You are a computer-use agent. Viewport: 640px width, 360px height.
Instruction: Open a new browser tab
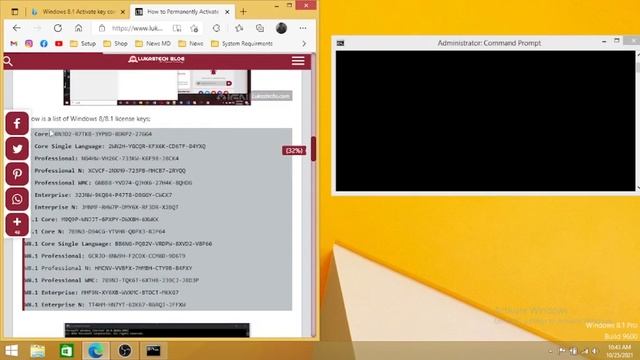pos(243,12)
